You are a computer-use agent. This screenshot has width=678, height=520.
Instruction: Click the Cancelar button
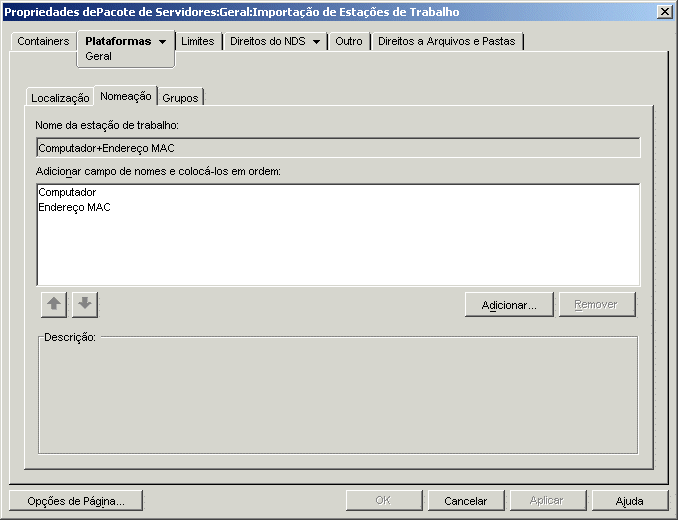466,501
